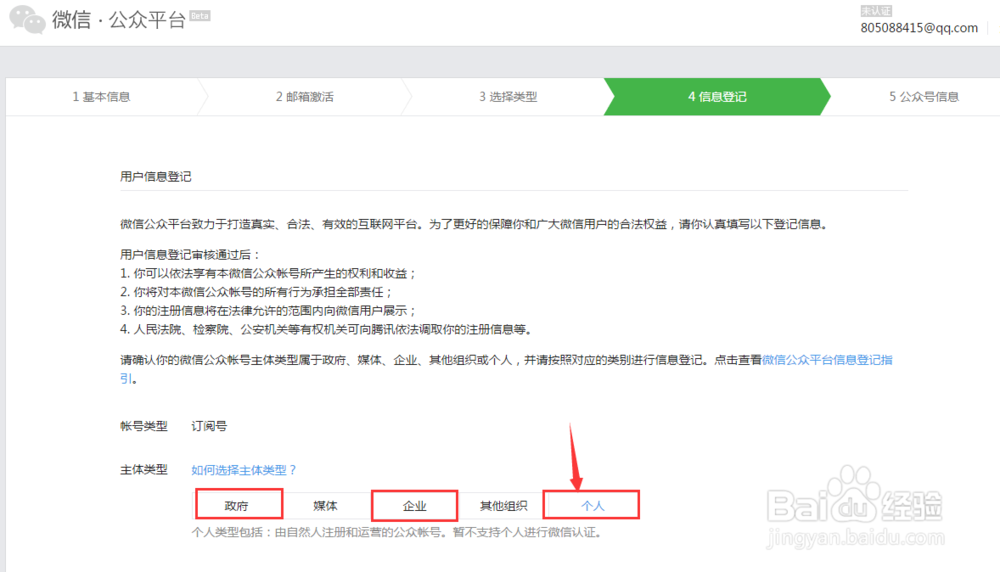This screenshot has height=572, width=1000.
Task: Click the 个人类型包括 description text
Action: point(397,532)
